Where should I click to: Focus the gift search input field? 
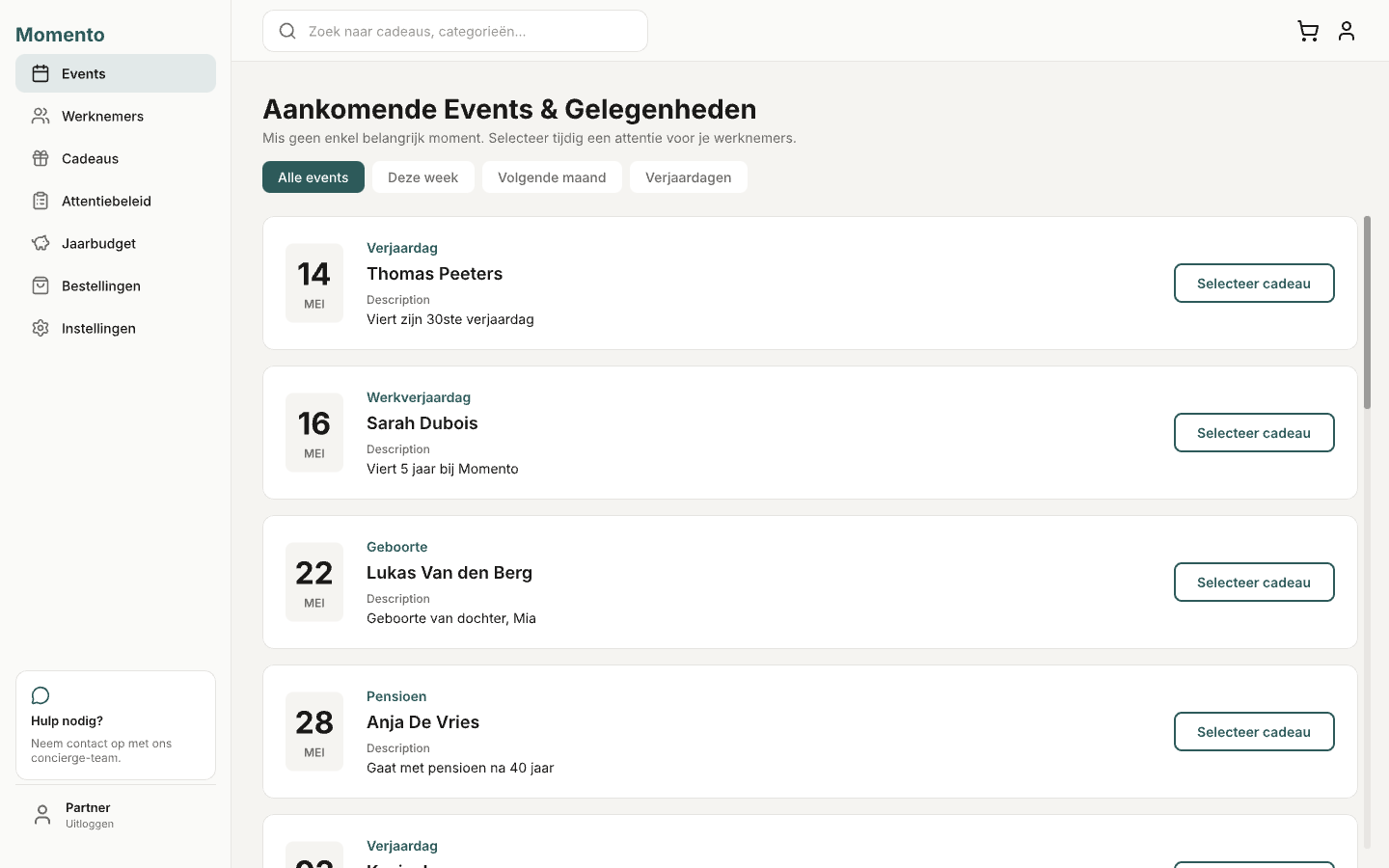[x=455, y=31]
